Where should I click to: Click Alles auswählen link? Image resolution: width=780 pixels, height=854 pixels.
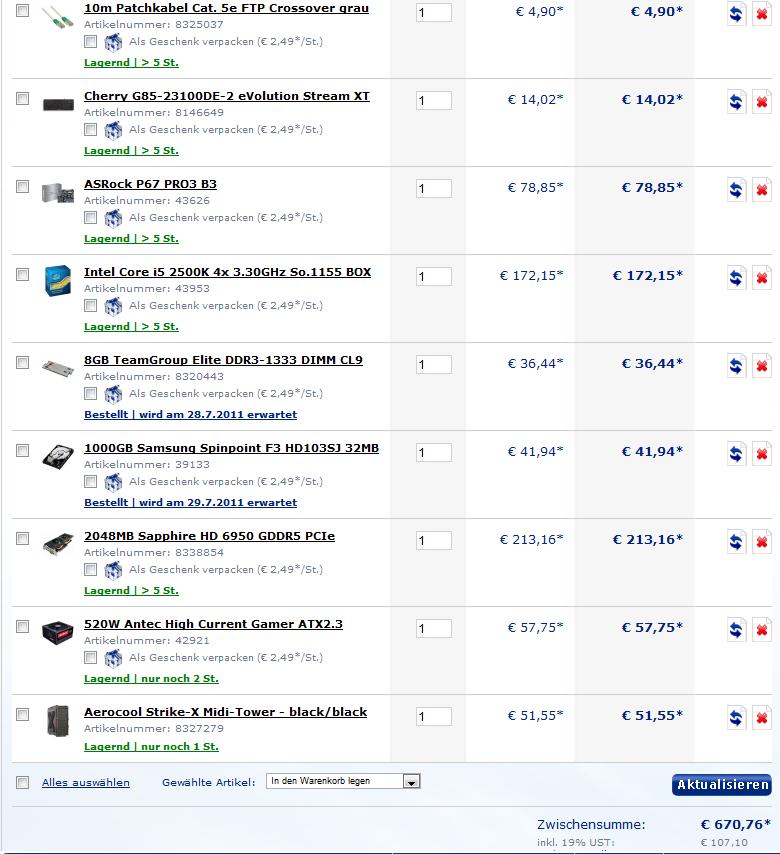point(86,783)
